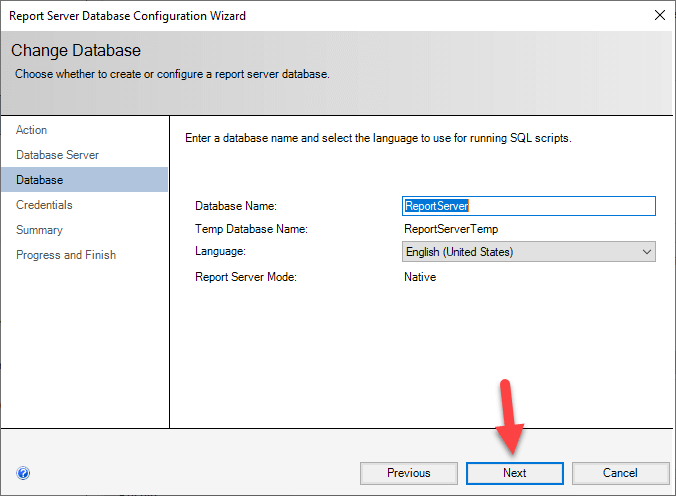Cancel the database configuration
The width and height of the screenshot is (676, 496).
(620, 473)
